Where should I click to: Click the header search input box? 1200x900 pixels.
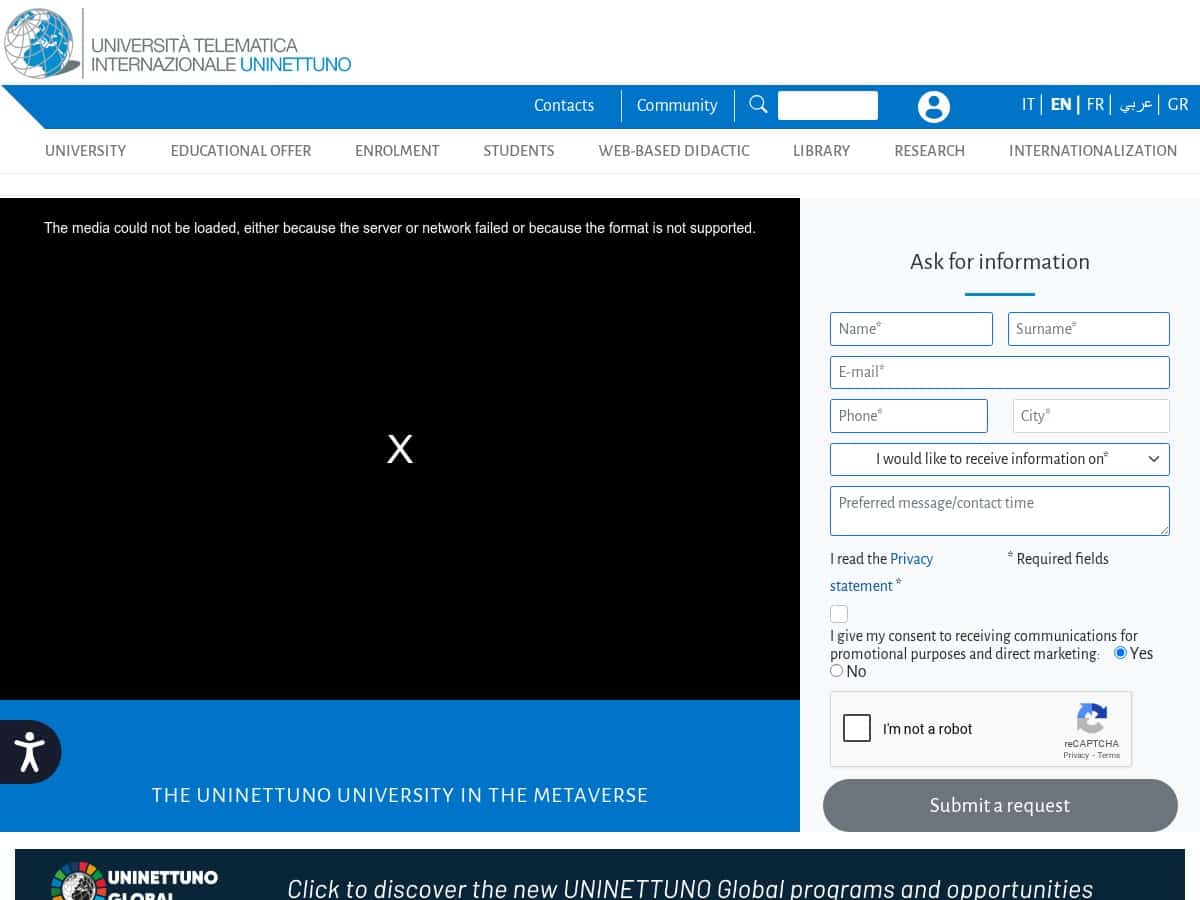pyautogui.click(x=828, y=105)
